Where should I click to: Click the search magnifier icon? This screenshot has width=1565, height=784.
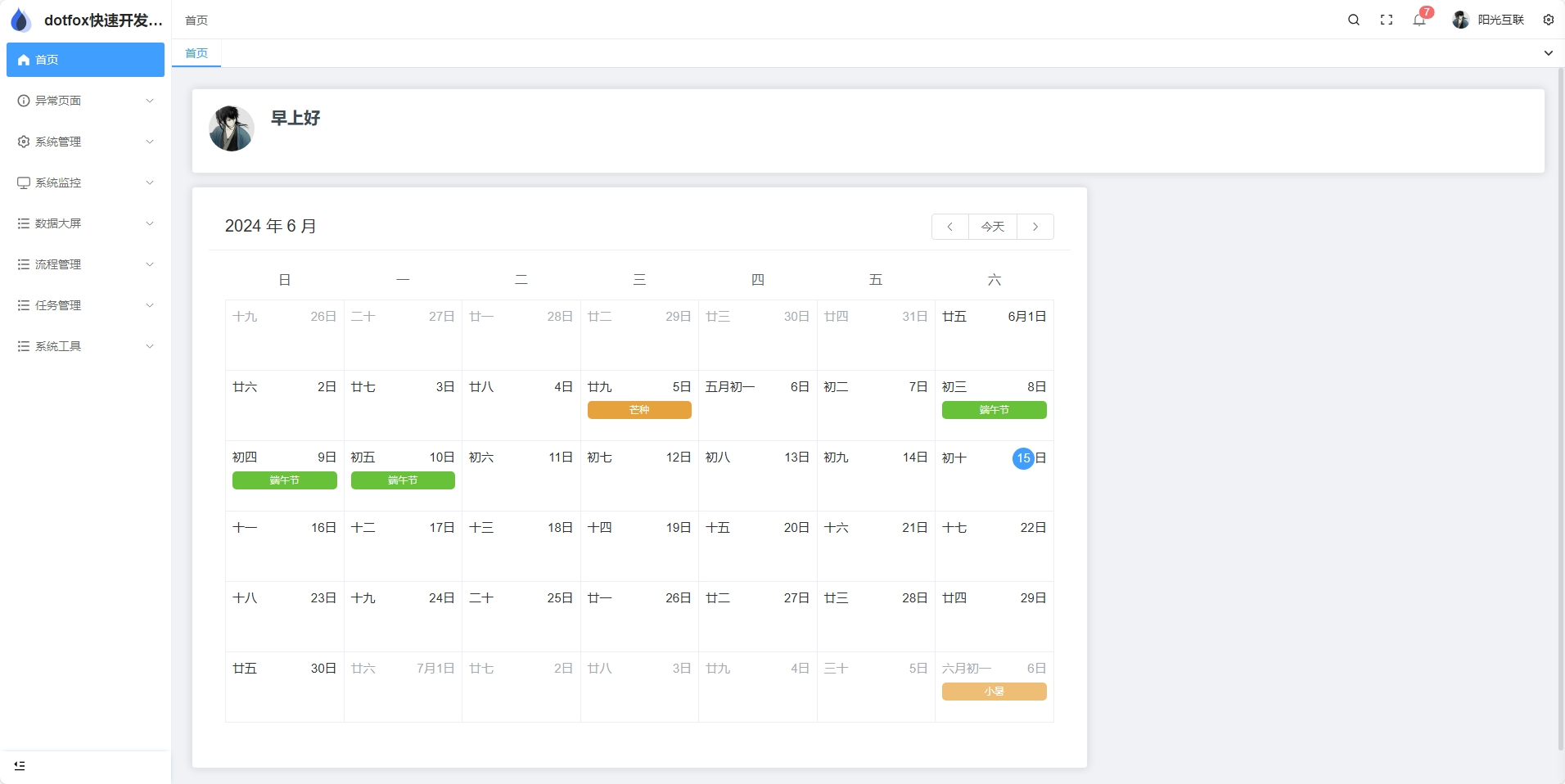[1354, 20]
